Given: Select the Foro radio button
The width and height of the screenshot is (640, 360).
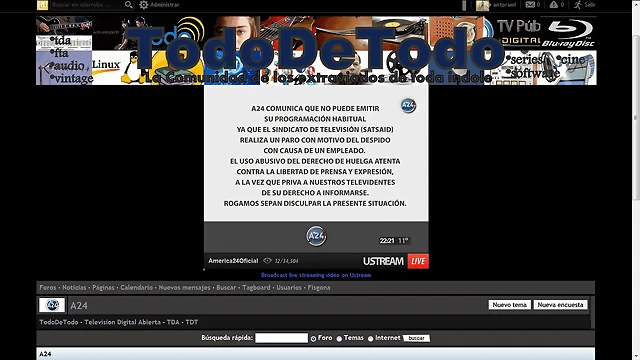Looking at the screenshot, I should 313,339.
